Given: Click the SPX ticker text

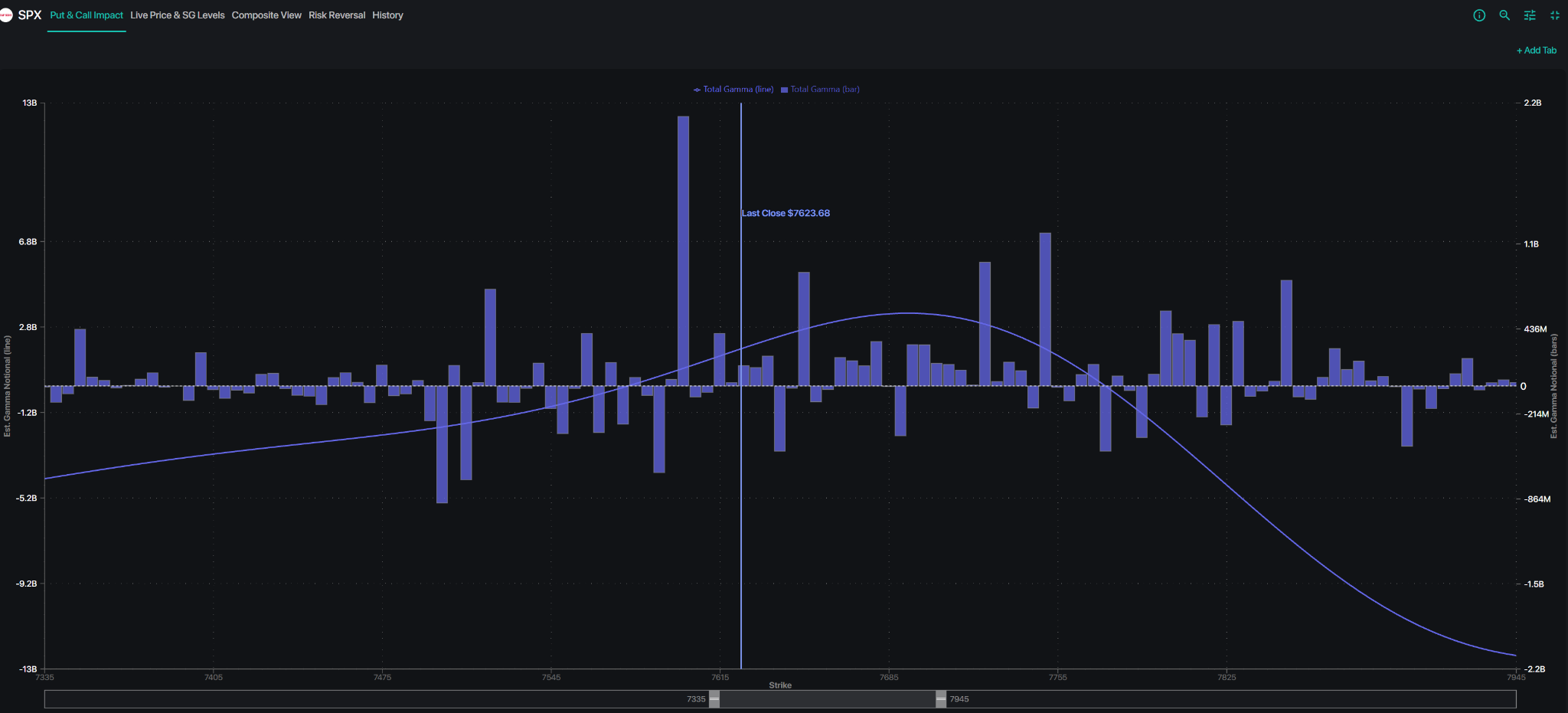Looking at the screenshot, I should (30, 15).
